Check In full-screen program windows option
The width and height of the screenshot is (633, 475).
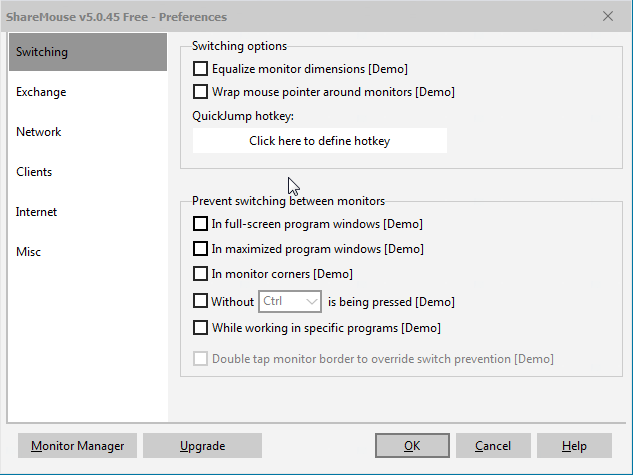201,224
